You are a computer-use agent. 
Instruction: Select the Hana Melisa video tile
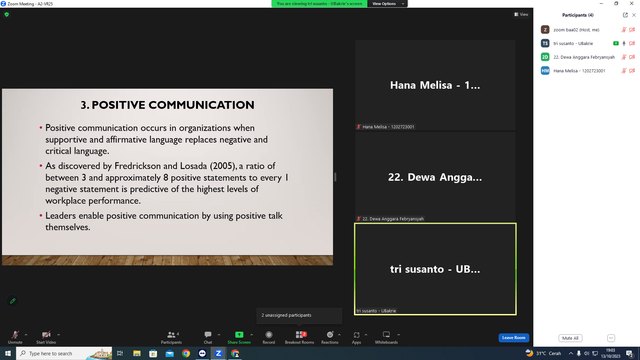[x=435, y=85]
